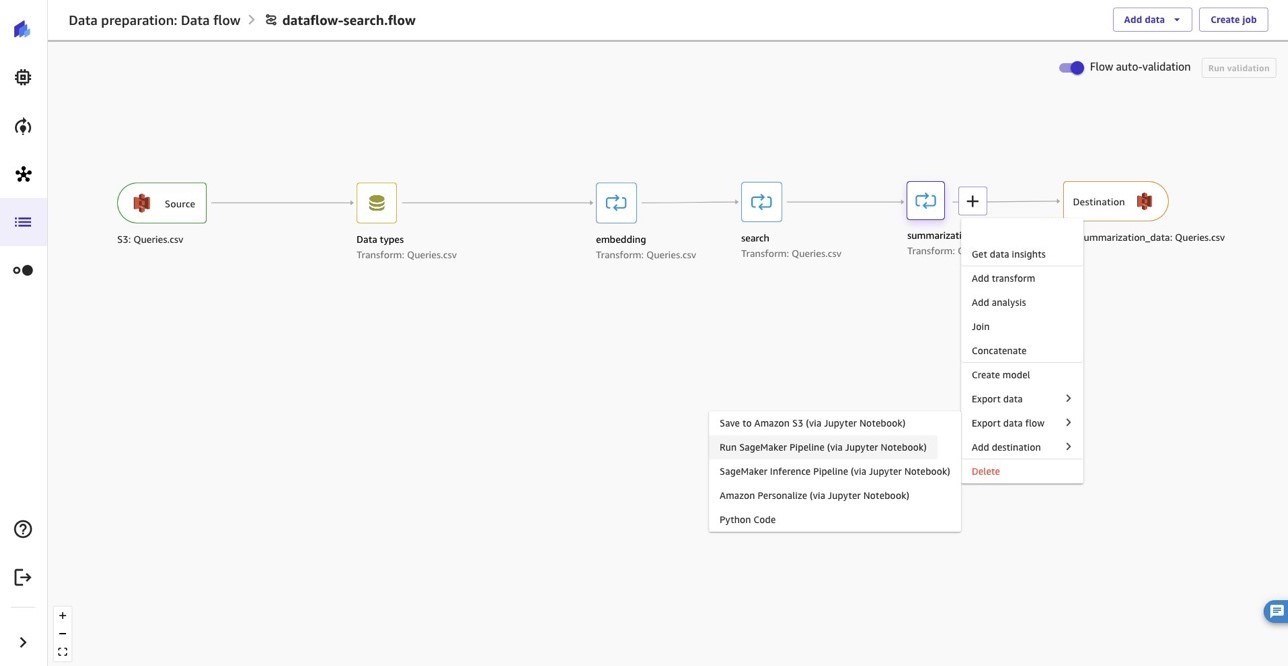Select the search transform node icon
The width and height of the screenshot is (1288, 666).
pos(761,202)
